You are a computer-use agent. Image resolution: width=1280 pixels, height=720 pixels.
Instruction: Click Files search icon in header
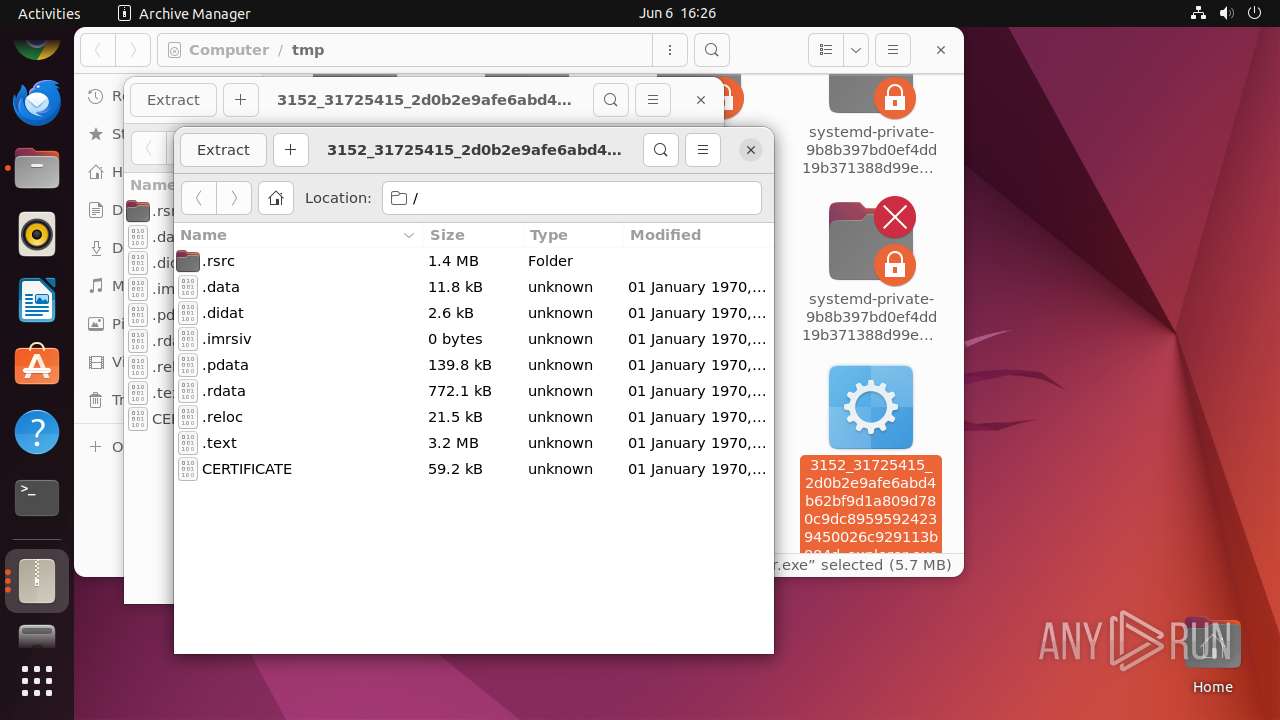[x=711, y=50]
